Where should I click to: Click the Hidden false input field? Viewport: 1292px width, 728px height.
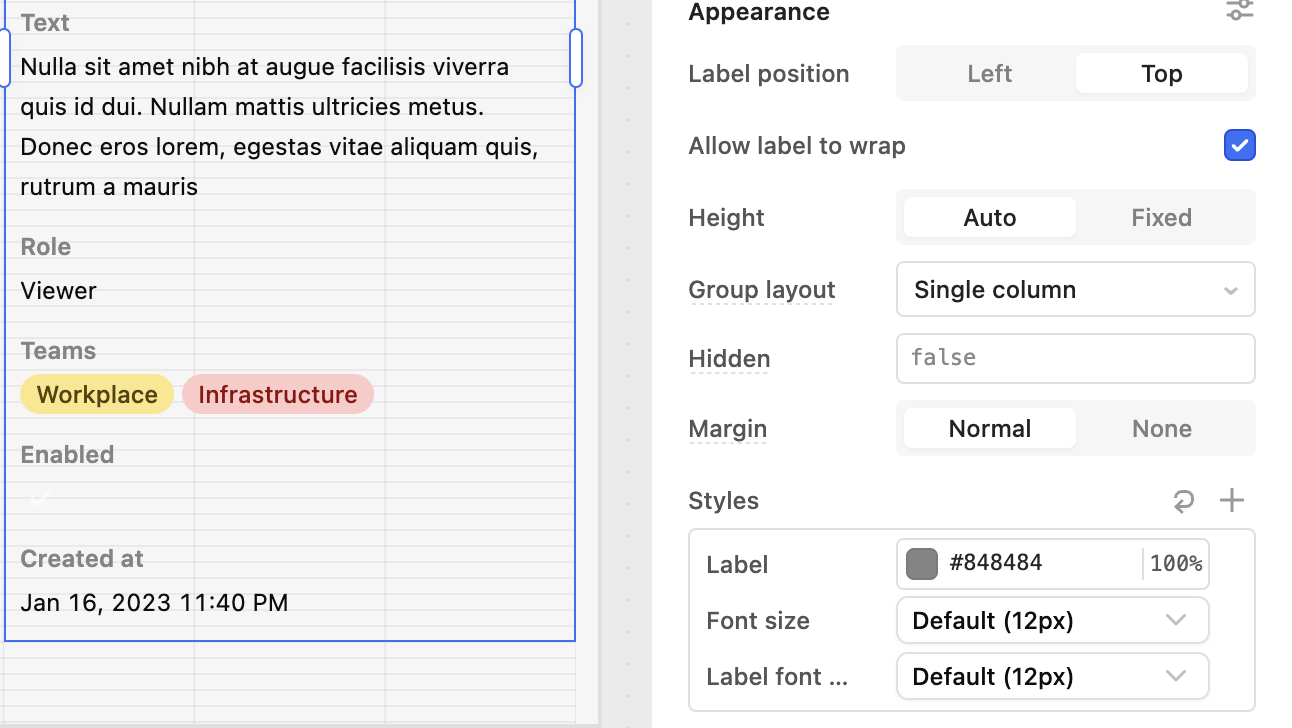coord(1075,358)
